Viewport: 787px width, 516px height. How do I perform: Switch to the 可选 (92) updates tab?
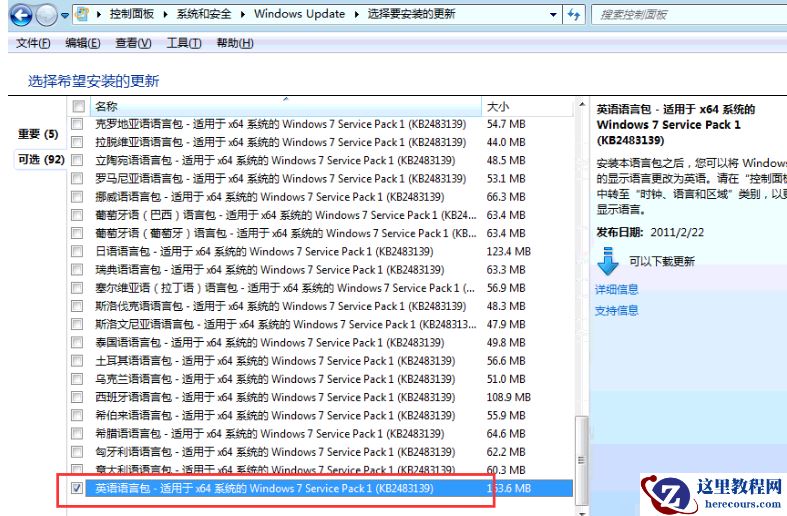[41, 160]
